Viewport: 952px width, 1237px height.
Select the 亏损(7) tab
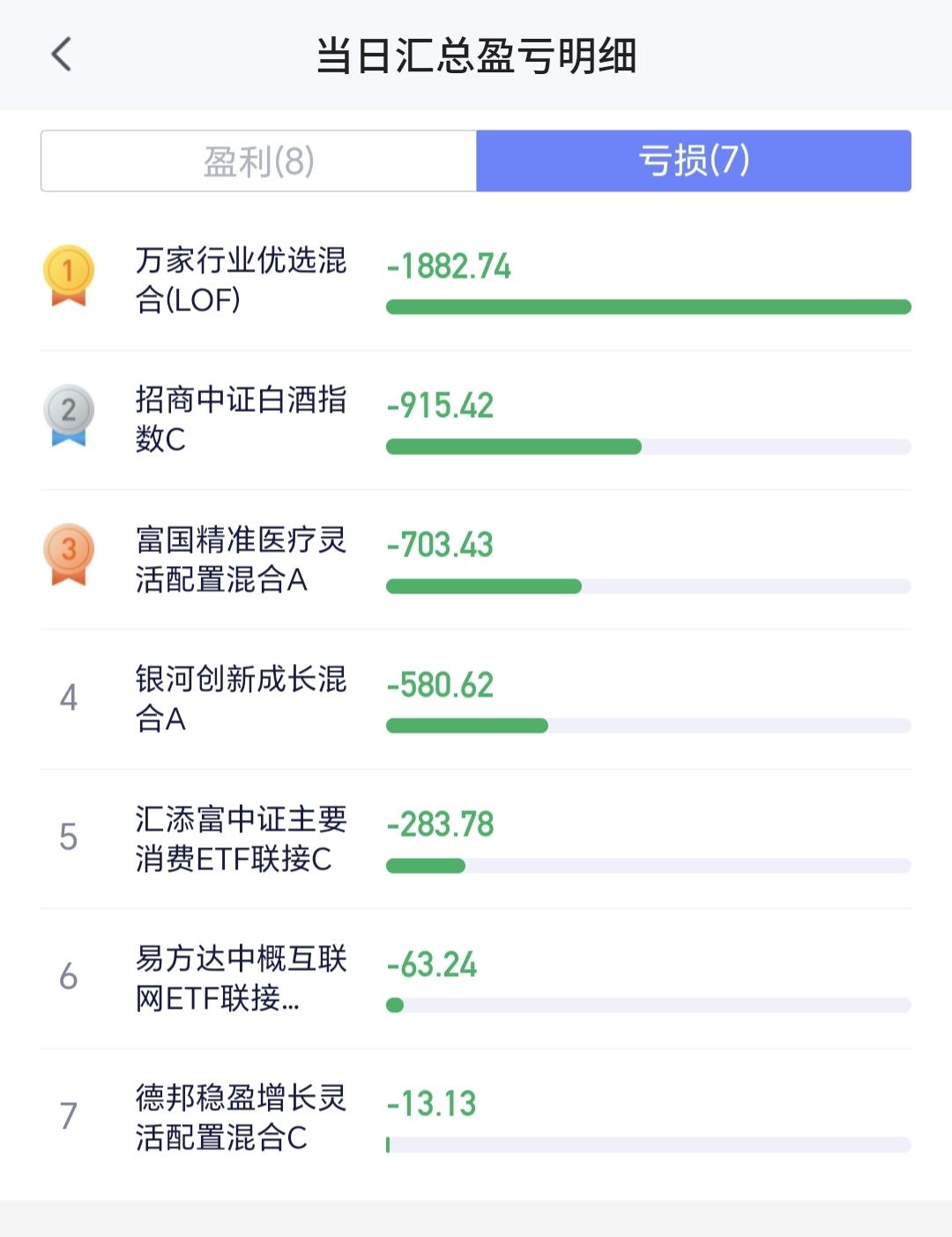point(693,161)
